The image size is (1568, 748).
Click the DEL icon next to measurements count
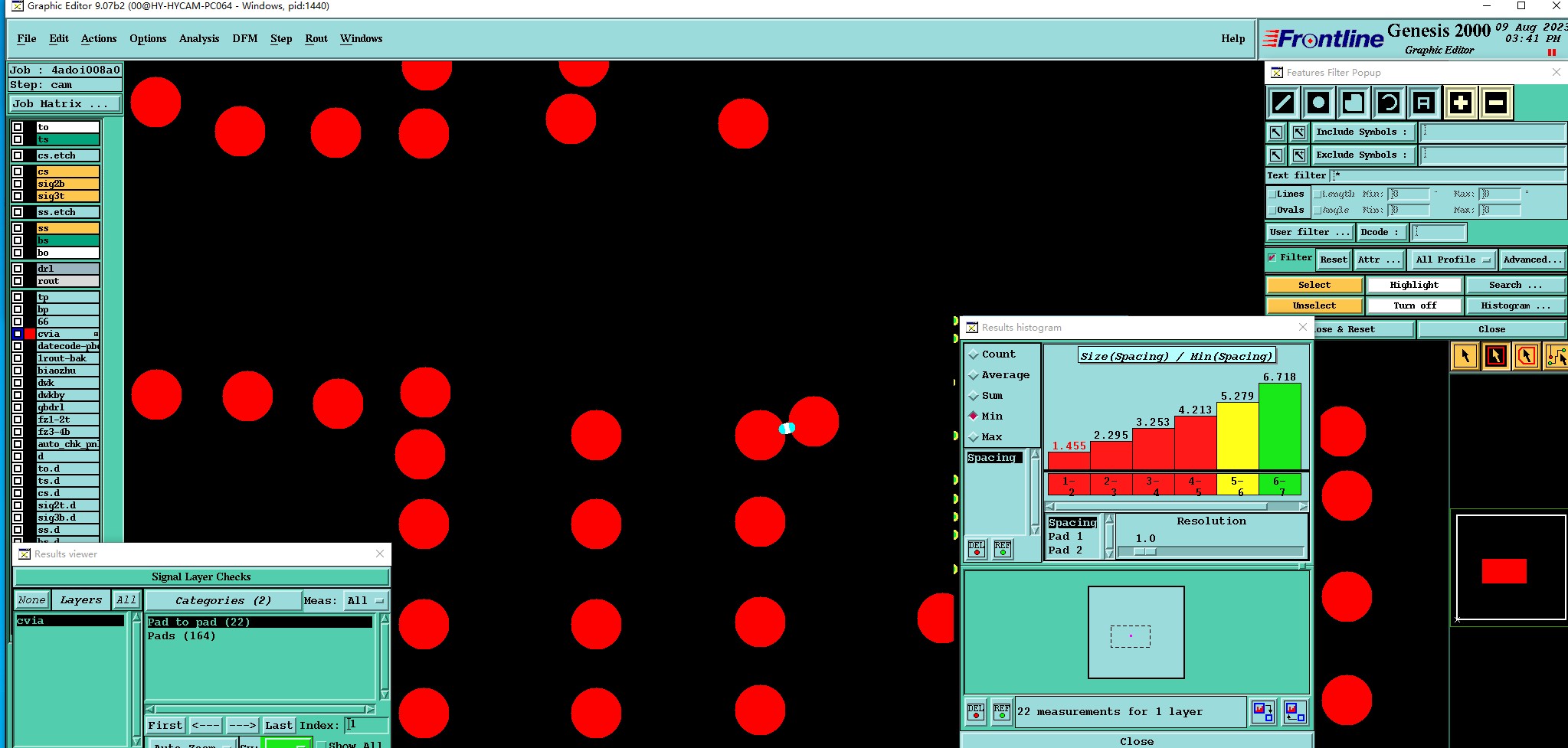point(976,712)
